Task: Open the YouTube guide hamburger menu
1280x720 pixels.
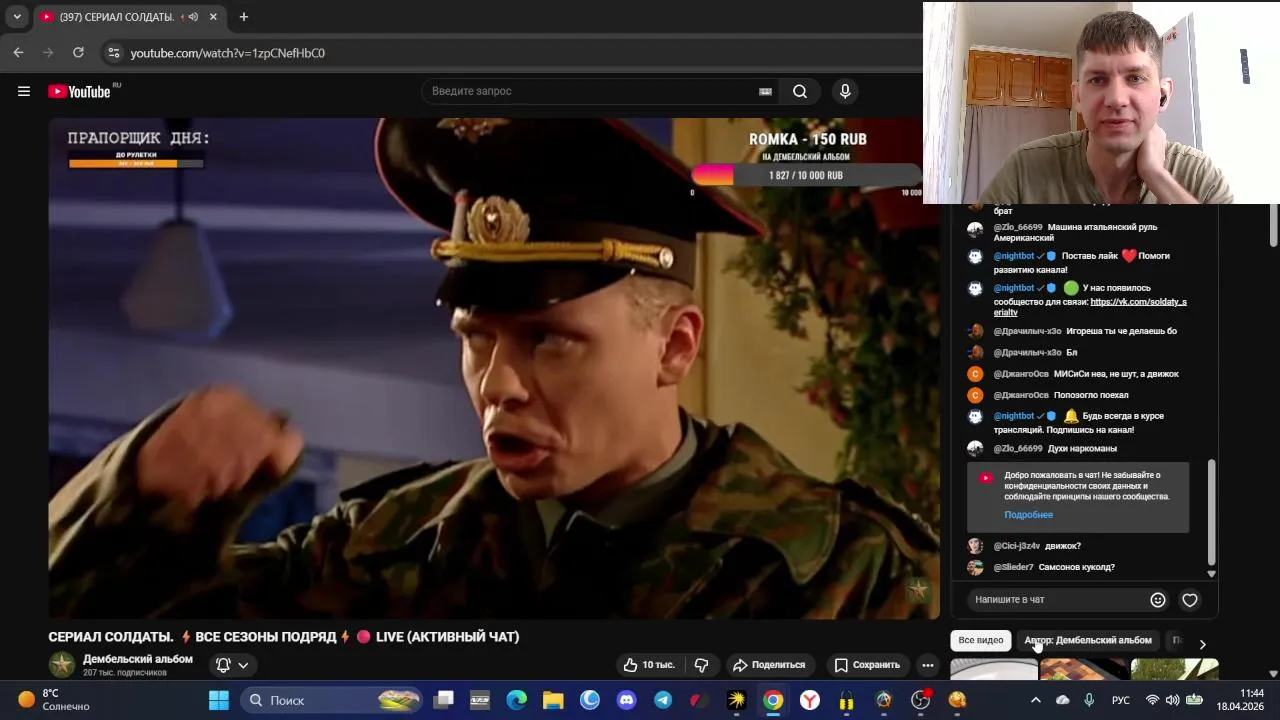Action: pos(24,91)
